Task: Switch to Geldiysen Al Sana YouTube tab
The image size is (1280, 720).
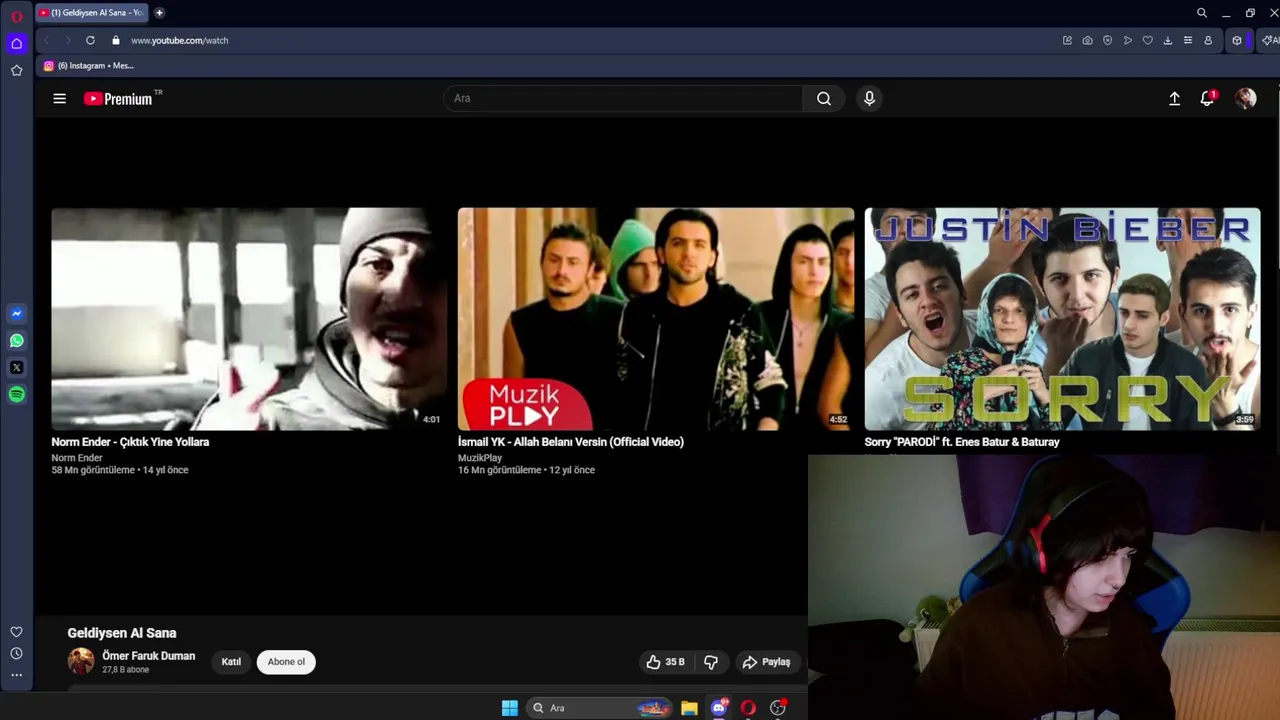Action: 91,13
